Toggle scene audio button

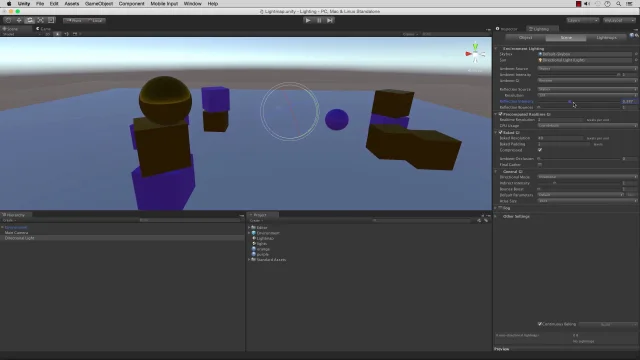[66, 34]
